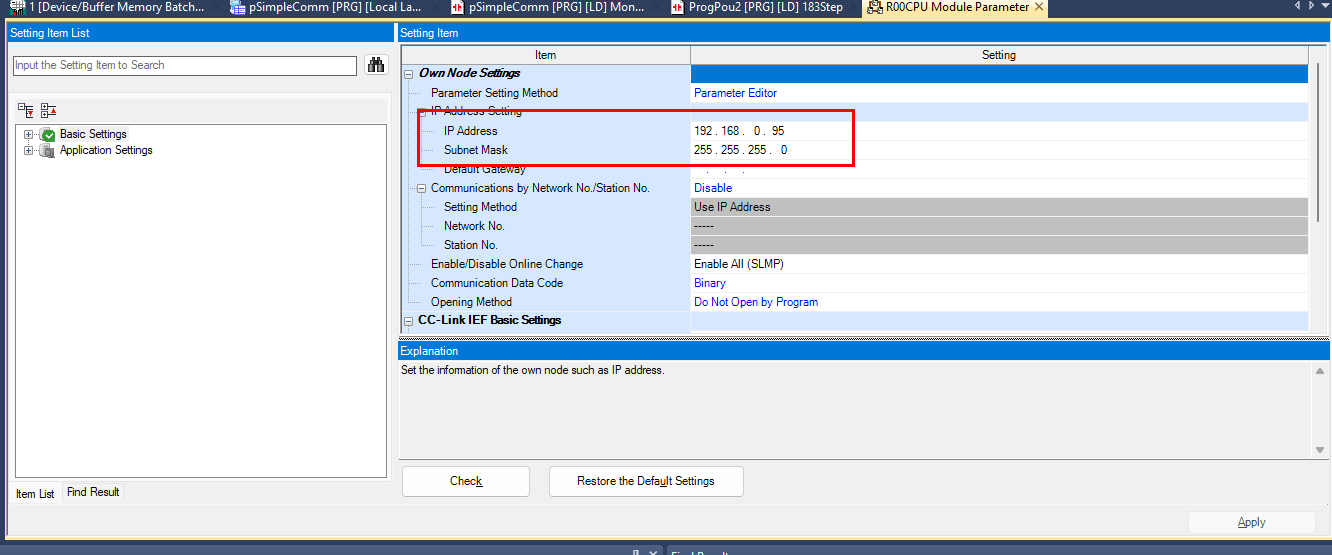
Task: Click the Setting Method row label
Action: coord(480,207)
